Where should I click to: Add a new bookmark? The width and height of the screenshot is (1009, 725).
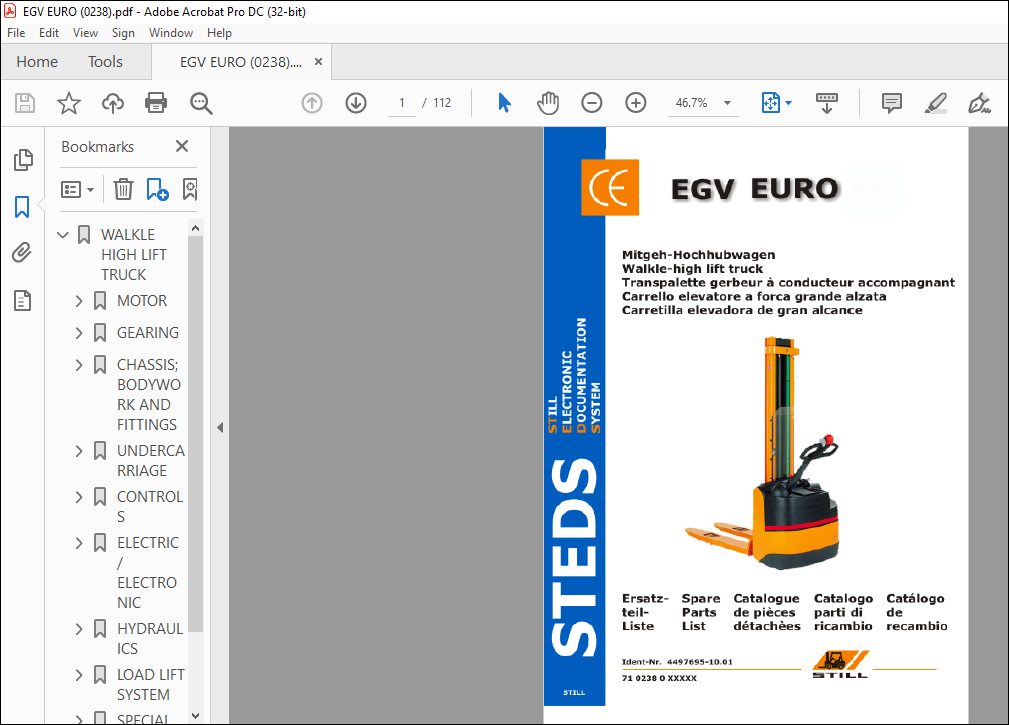157,189
